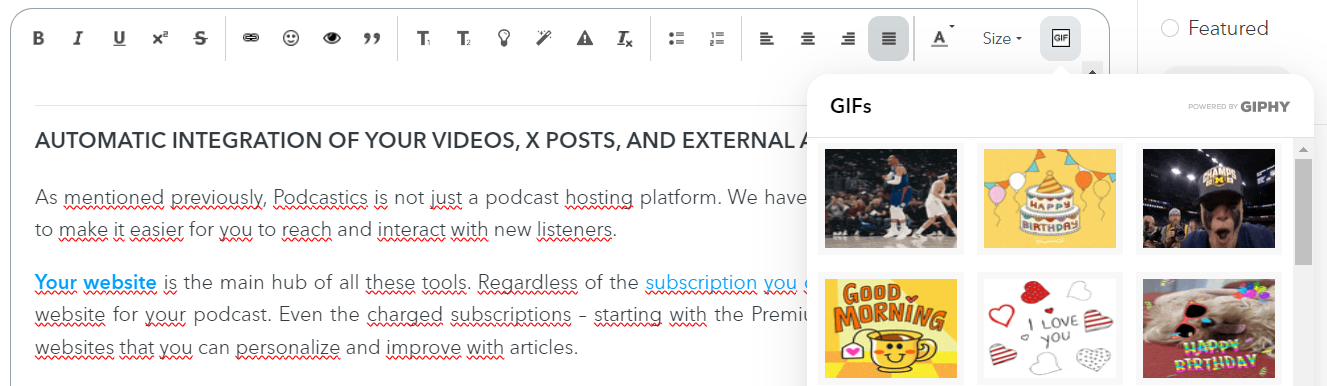Click the eye preview icon
Image resolution: width=1327 pixels, height=386 pixels.
coord(332,39)
